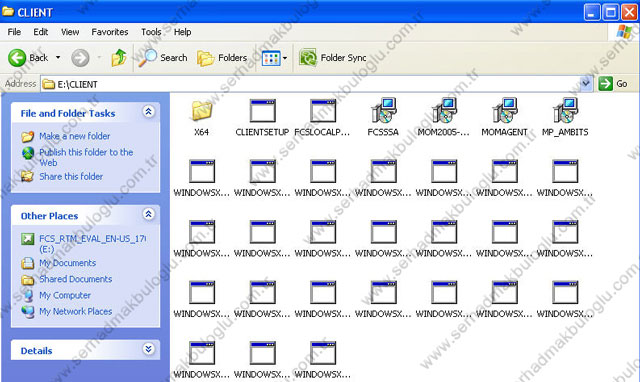Click the Make a new folder icon
Image resolution: width=640 pixels, height=382 pixels.
click(x=28, y=136)
